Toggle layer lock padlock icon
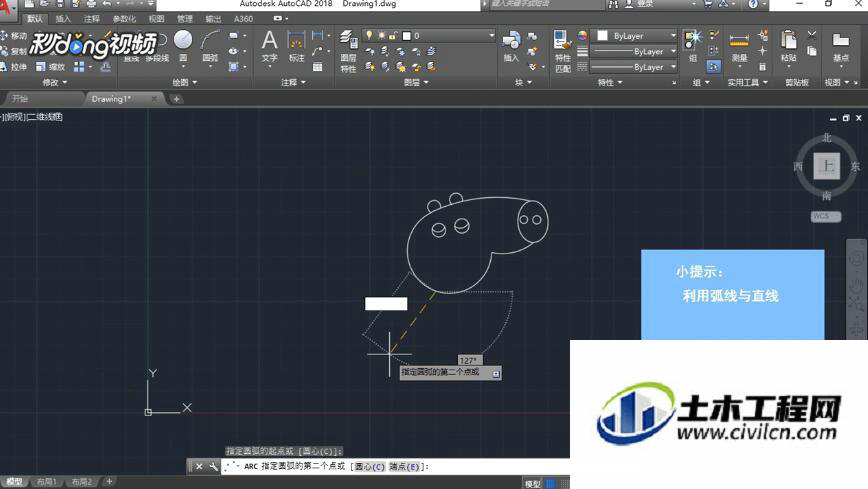This screenshot has height=489, width=868. point(393,35)
